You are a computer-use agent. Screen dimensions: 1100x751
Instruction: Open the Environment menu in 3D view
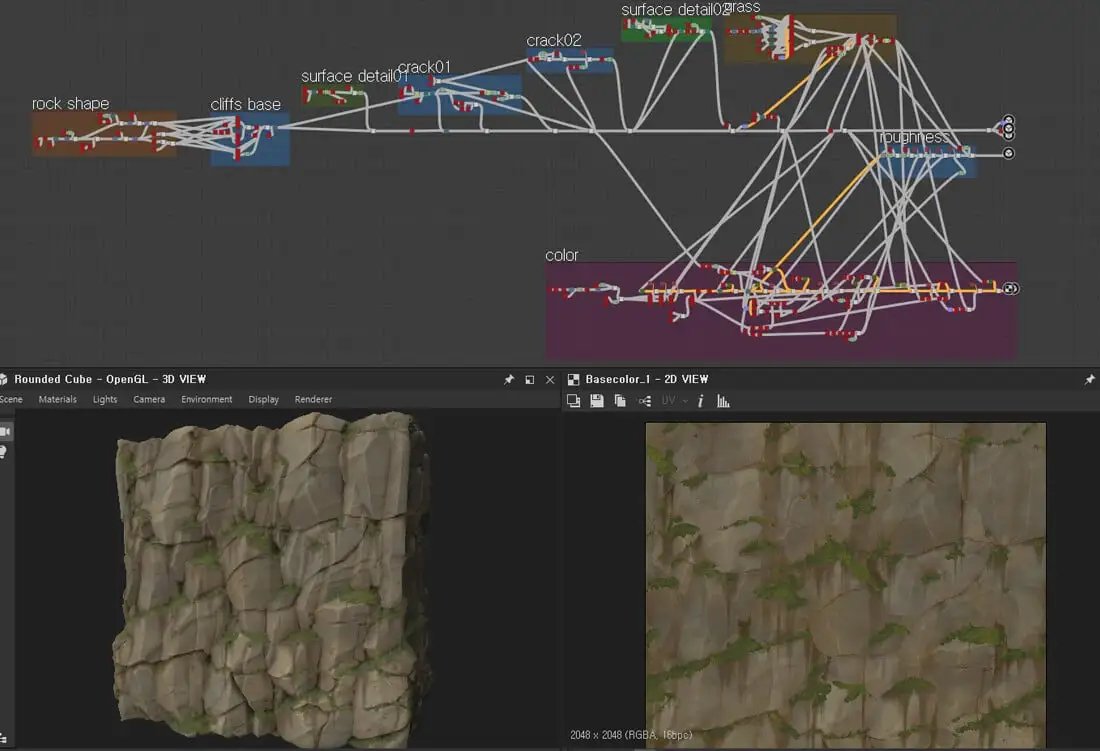pyautogui.click(x=206, y=400)
